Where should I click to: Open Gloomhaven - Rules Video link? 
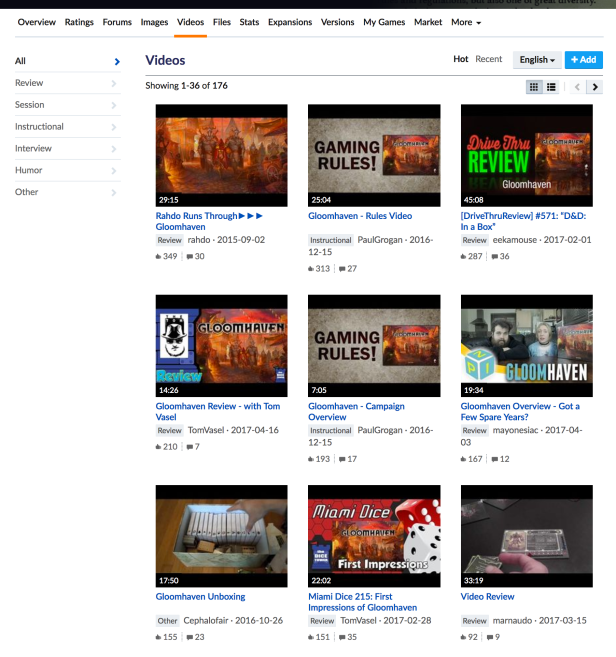click(x=360, y=216)
